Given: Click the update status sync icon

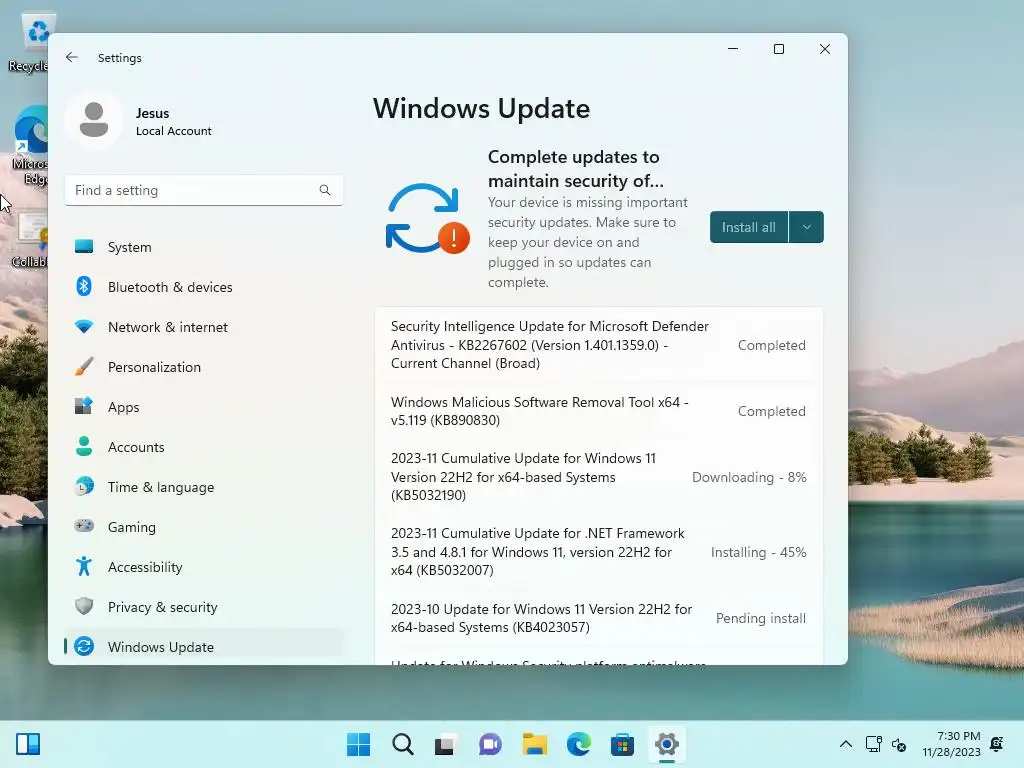Looking at the screenshot, I should point(427,219).
